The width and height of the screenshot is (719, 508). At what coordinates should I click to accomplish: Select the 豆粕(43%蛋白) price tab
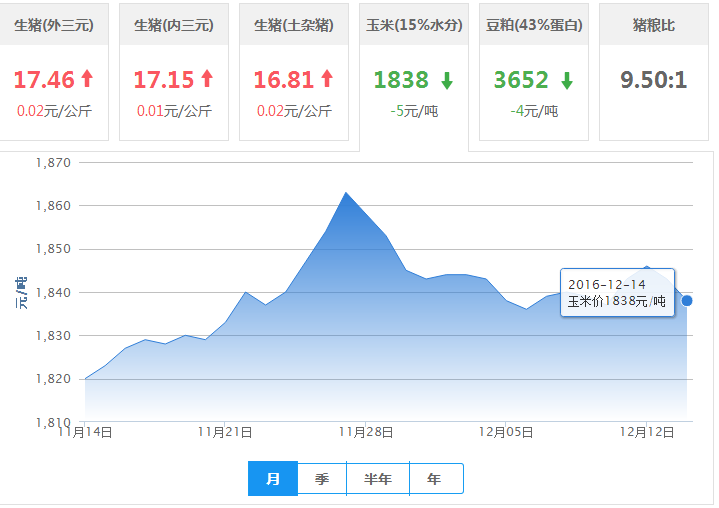(x=534, y=72)
